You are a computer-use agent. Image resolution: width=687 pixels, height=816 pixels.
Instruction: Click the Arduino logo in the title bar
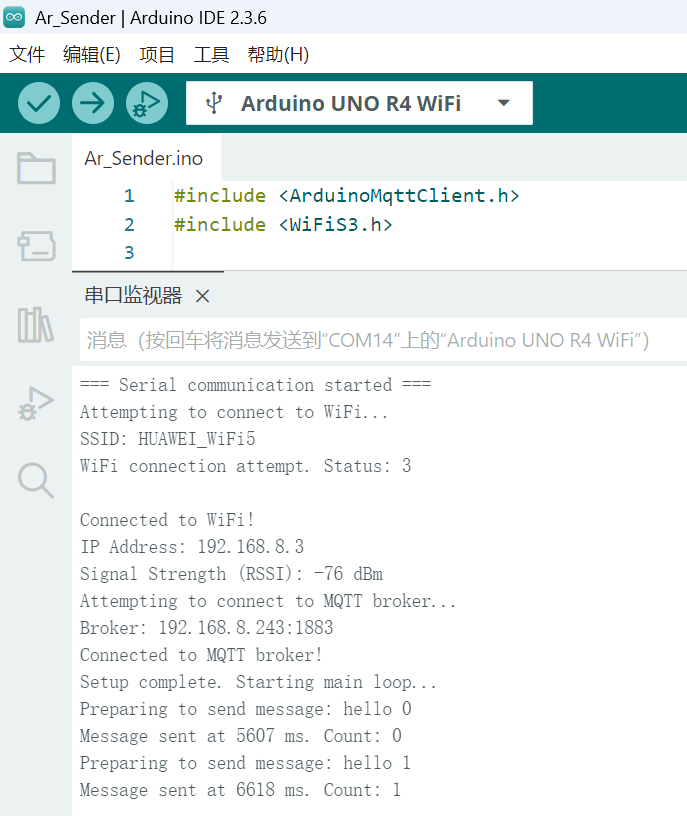[14, 17]
